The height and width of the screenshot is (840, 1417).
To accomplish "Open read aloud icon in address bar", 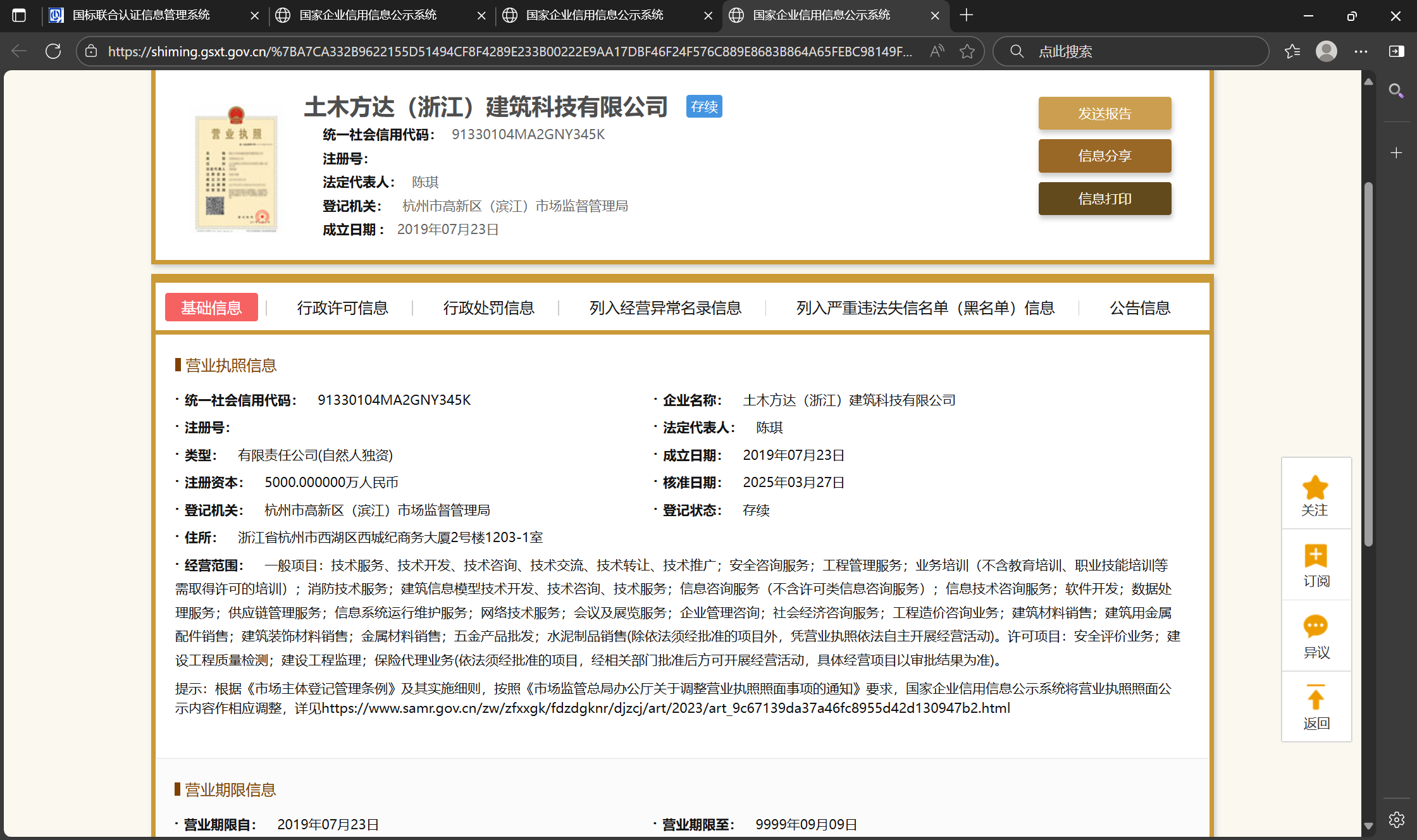I will pos(937,51).
